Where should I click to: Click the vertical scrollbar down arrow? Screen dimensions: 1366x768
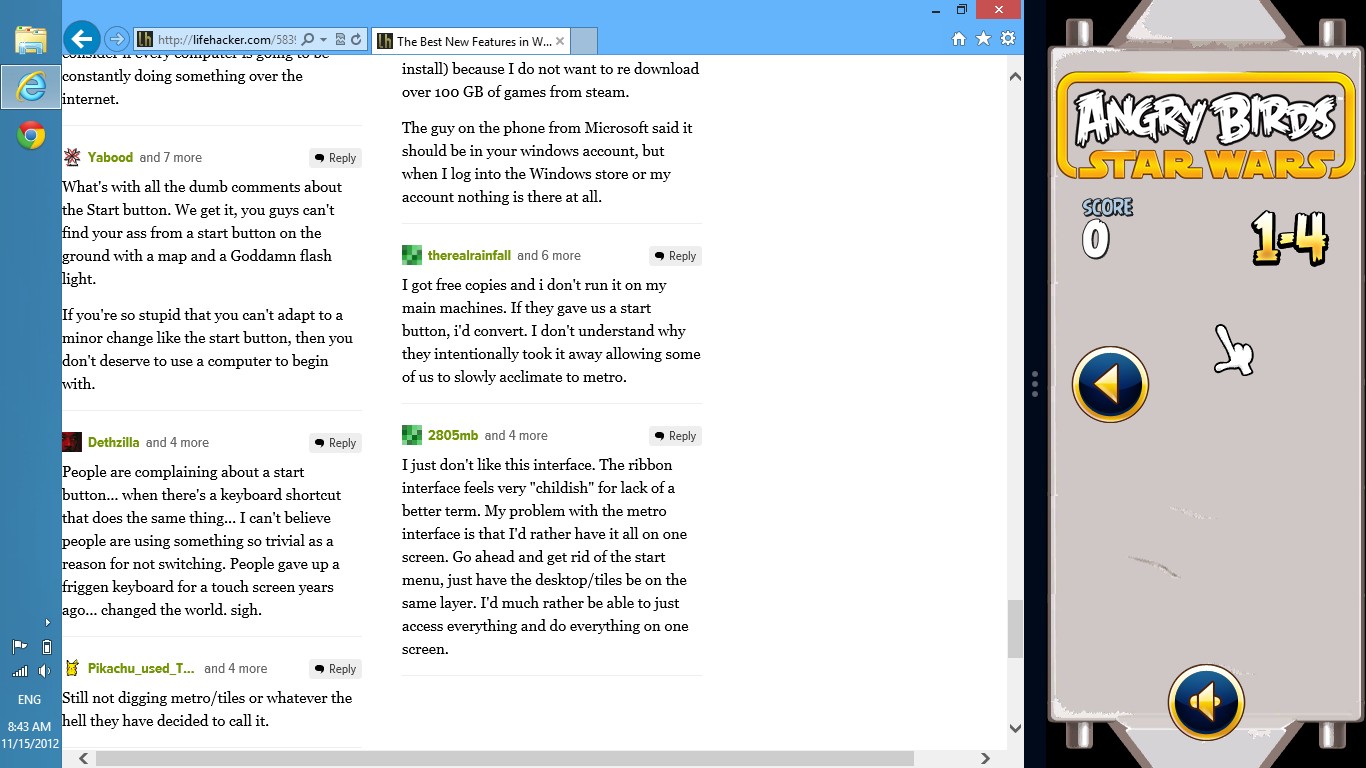[1015, 729]
